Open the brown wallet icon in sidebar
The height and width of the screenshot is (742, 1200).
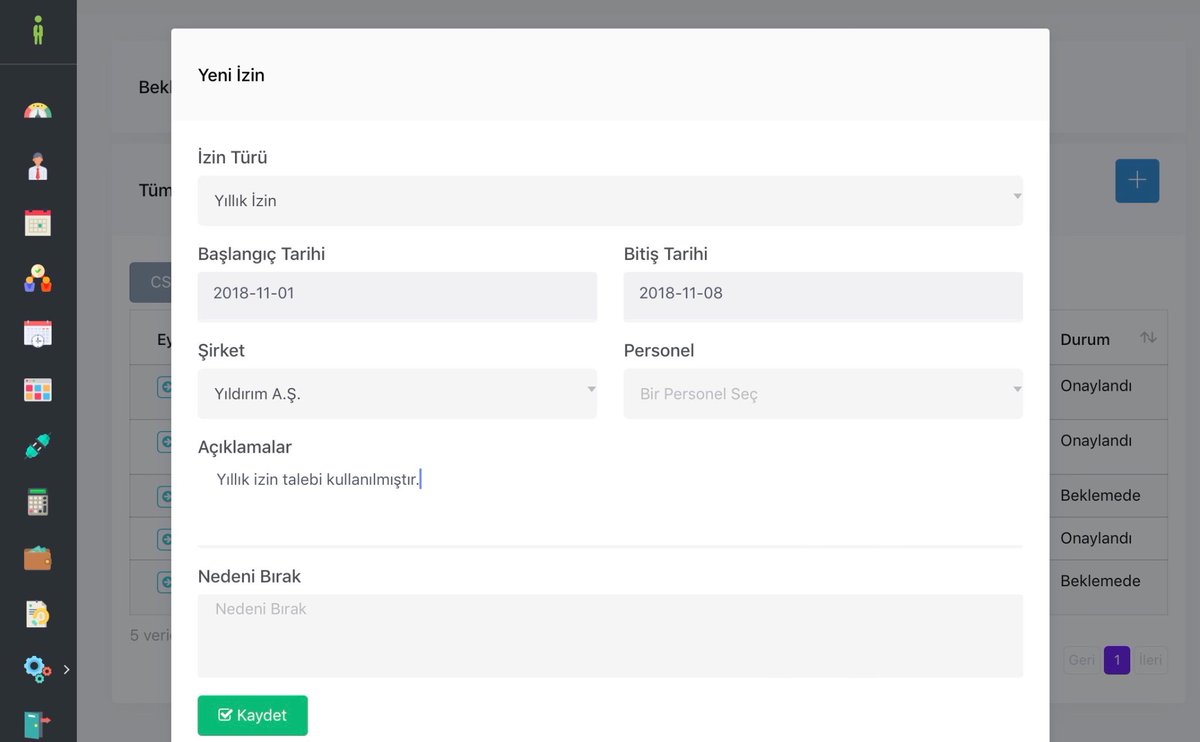coord(38,558)
